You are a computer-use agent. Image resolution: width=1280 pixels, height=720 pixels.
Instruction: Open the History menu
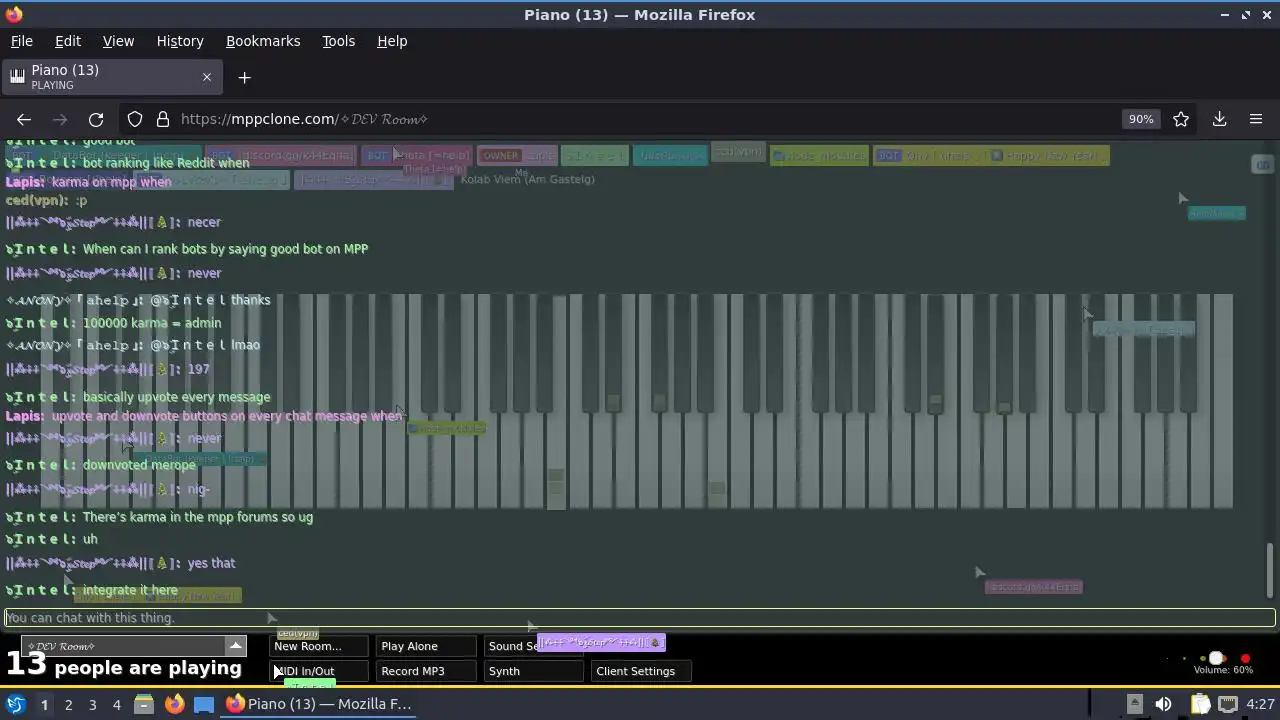click(180, 41)
